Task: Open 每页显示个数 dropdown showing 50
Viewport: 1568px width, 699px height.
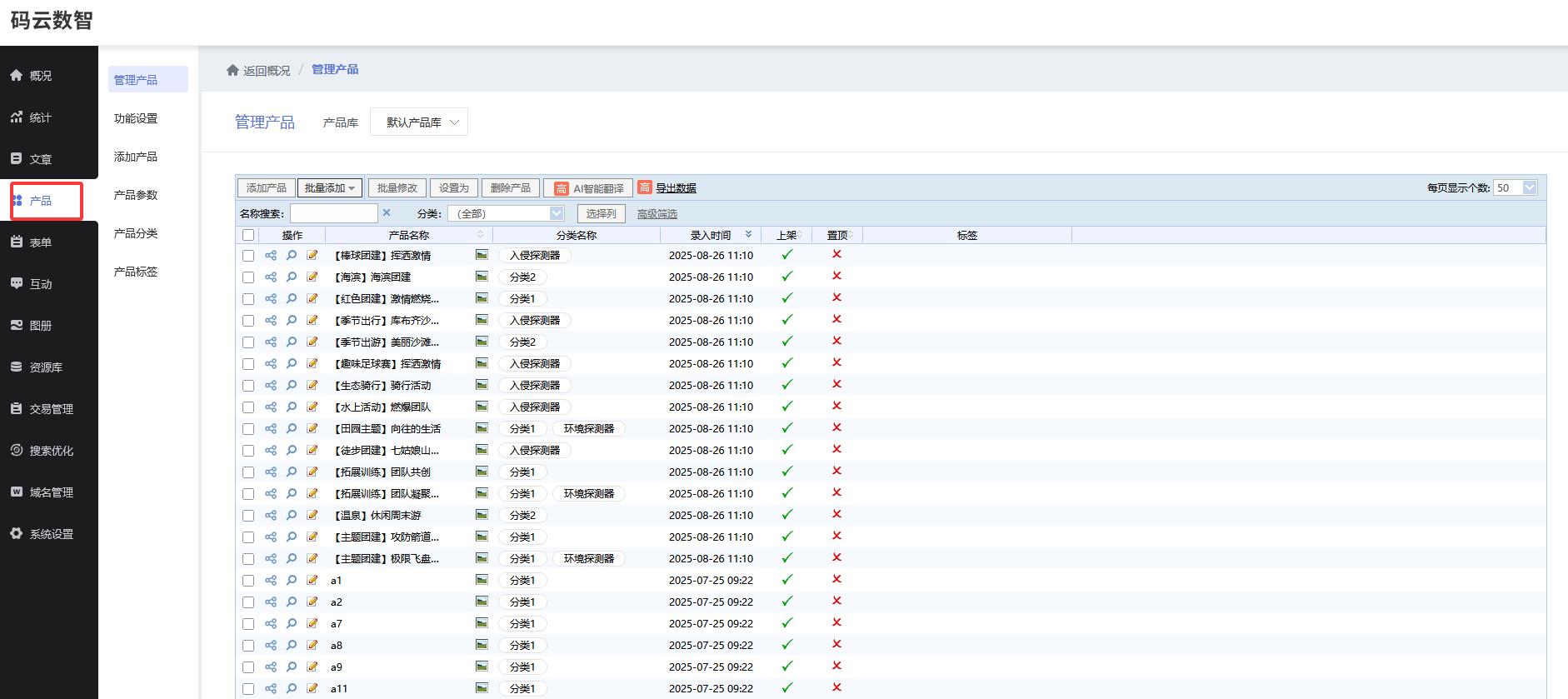Action: [x=1515, y=187]
